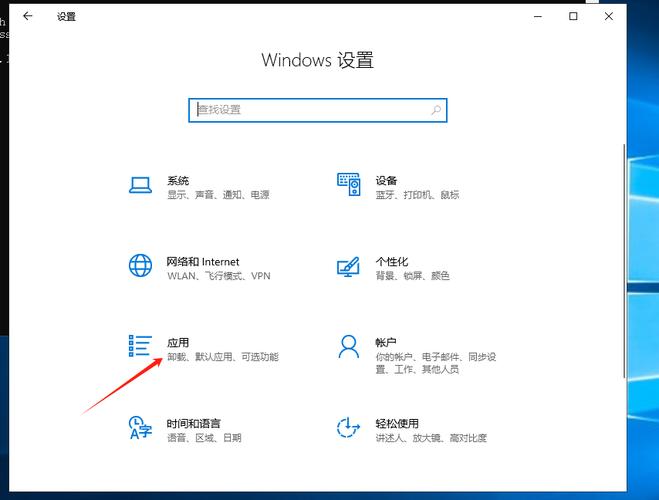Screen dimensions: 659x500
Task: Open the Personalization paintbrush monitor icon
Action: (348, 267)
